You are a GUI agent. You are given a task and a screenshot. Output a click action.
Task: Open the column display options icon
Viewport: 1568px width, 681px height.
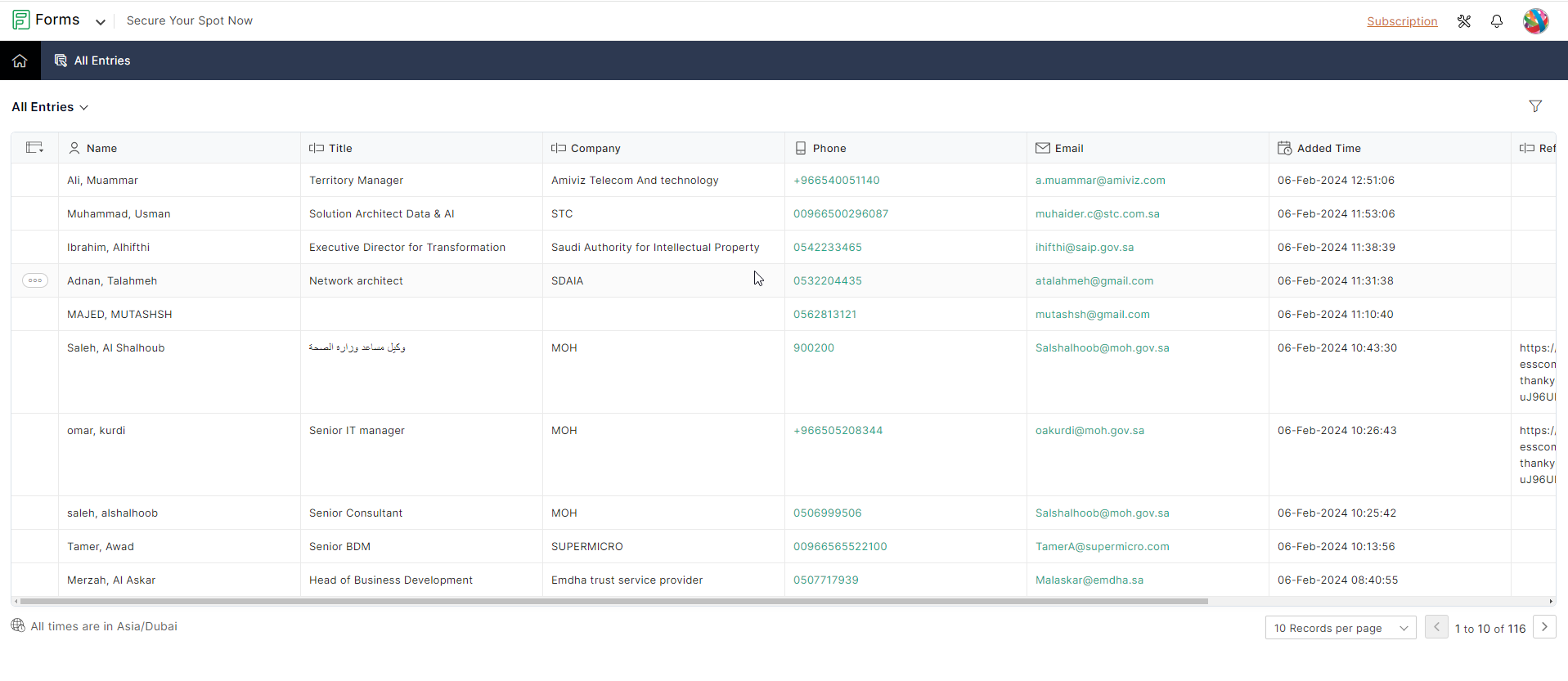tap(34, 147)
